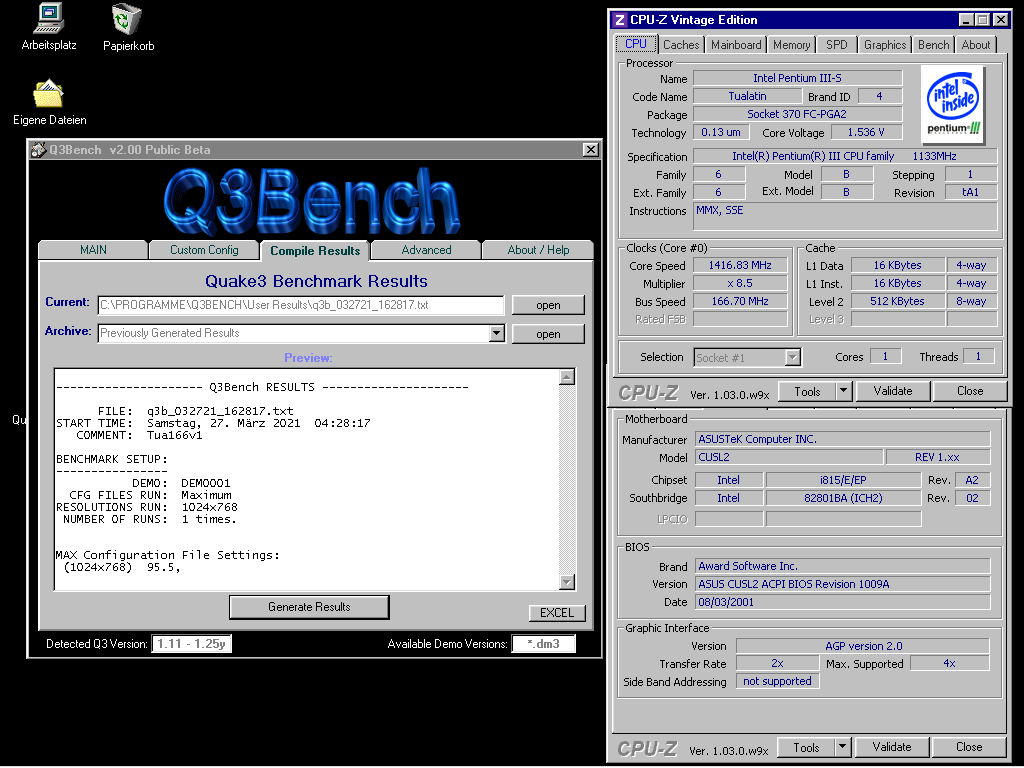
Task: Click the Generate Results button
Action: [309, 607]
